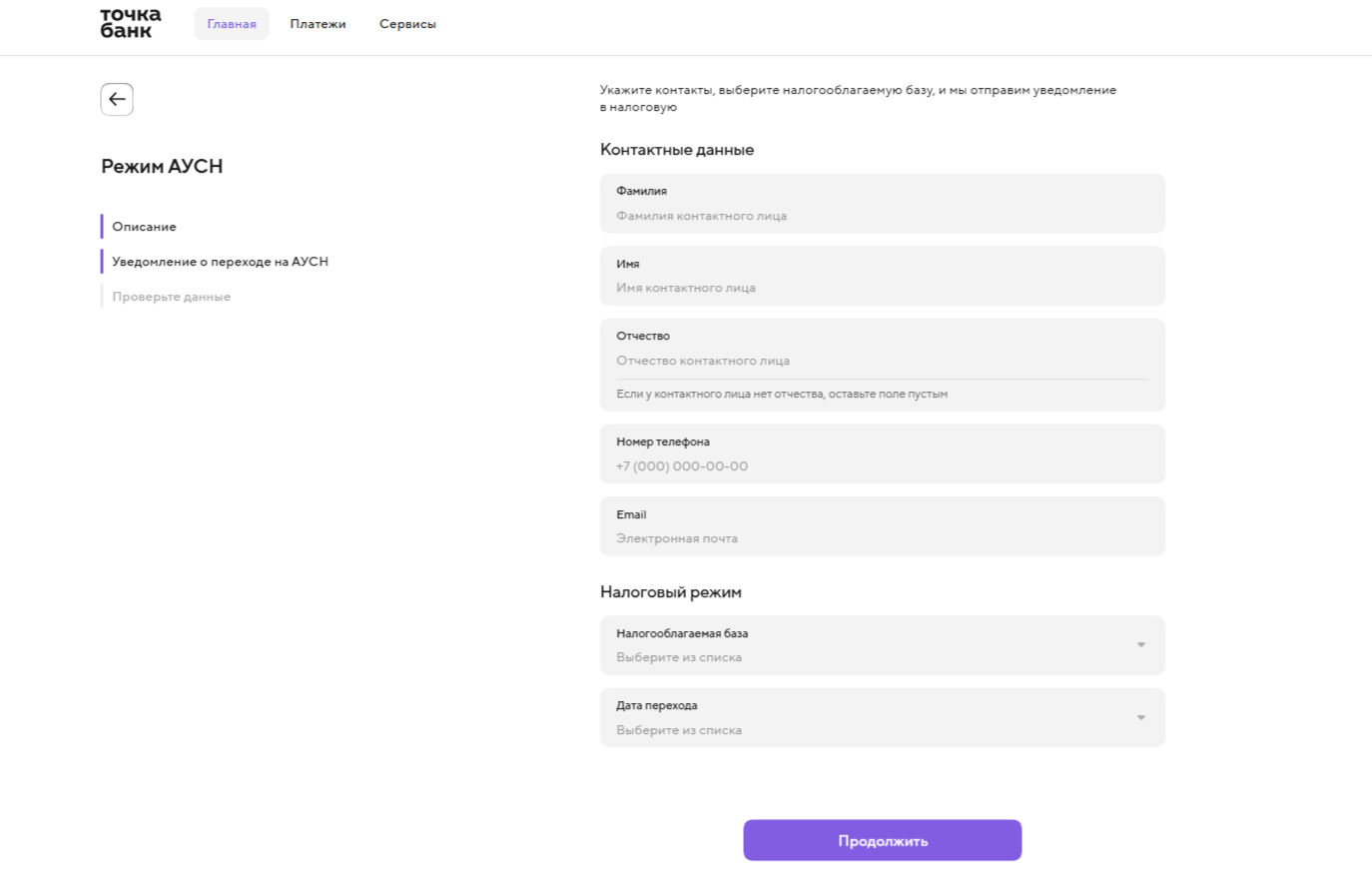Screen dimensions: 1372x876
Task: Click the back arrow icon
Action: (x=117, y=99)
